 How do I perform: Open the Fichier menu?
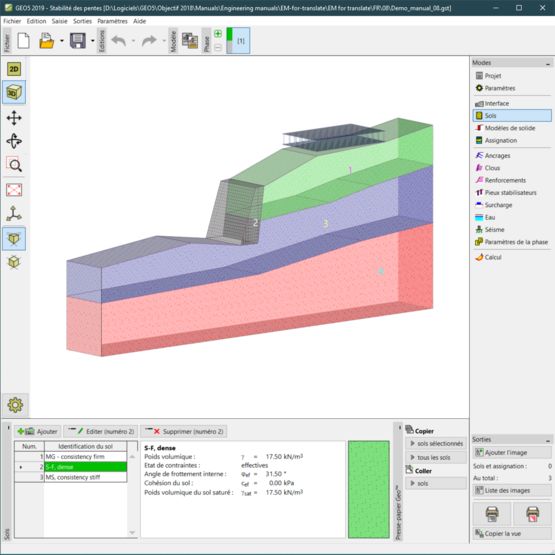click(x=12, y=21)
